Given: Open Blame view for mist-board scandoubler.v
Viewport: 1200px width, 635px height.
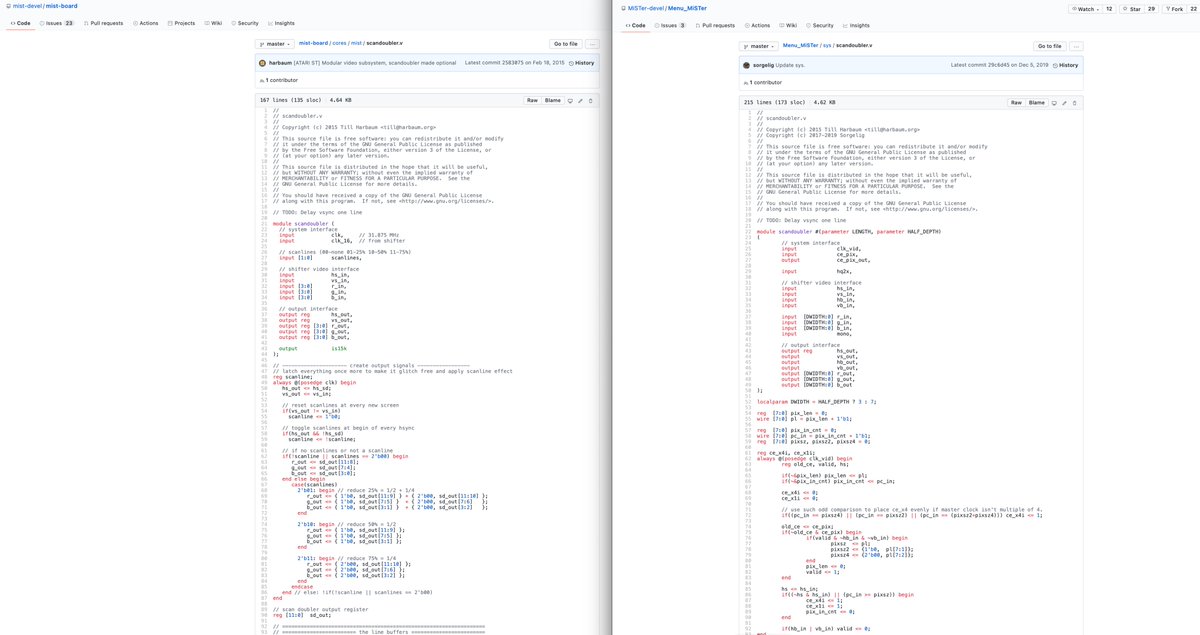Looking at the screenshot, I should pos(552,100).
